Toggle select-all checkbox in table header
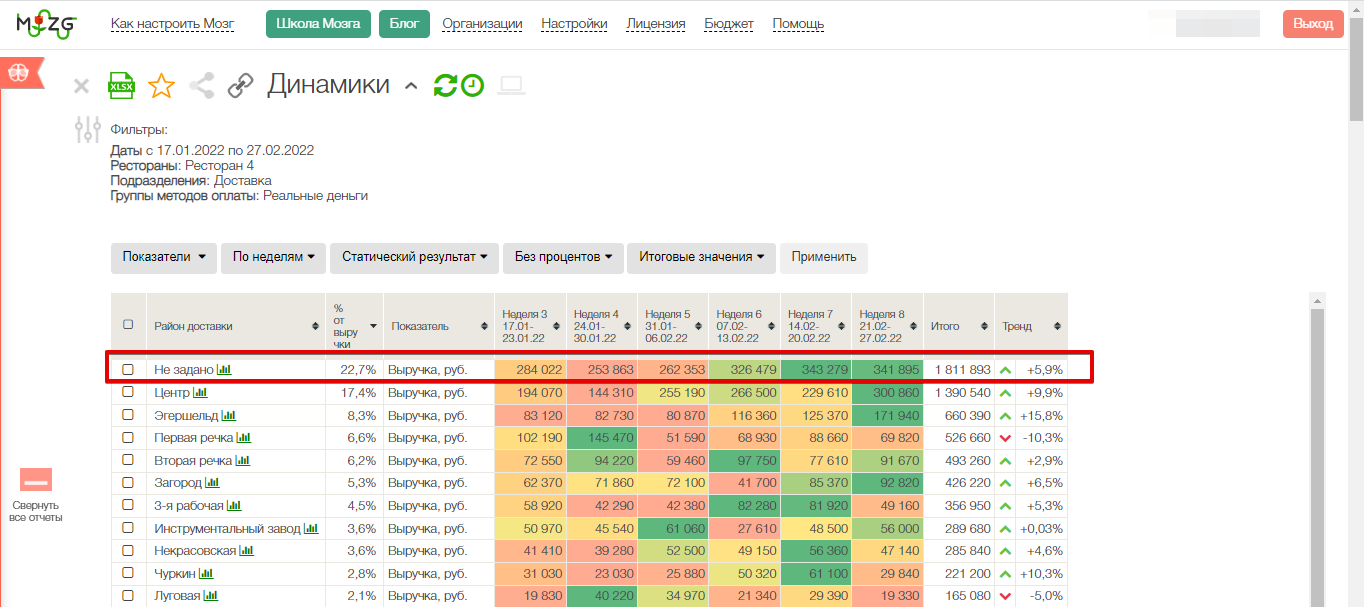This screenshot has height=607, width=1364. (128, 325)
